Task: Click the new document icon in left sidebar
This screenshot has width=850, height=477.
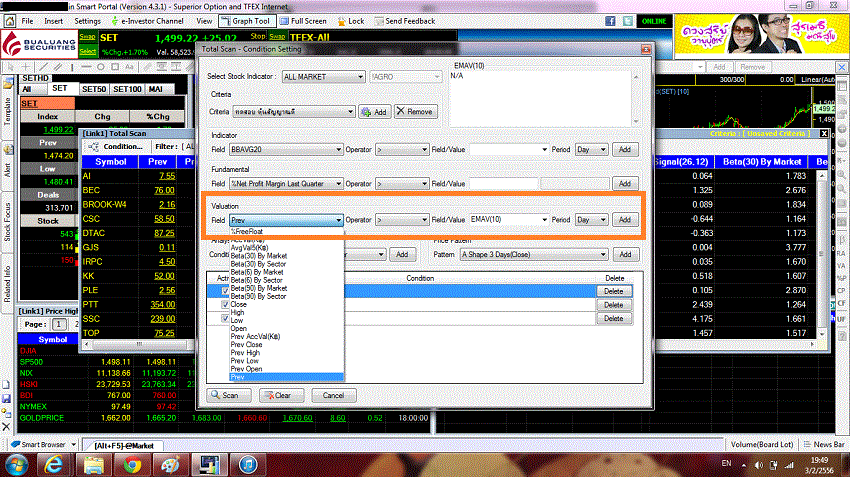Action: point(6,385)
